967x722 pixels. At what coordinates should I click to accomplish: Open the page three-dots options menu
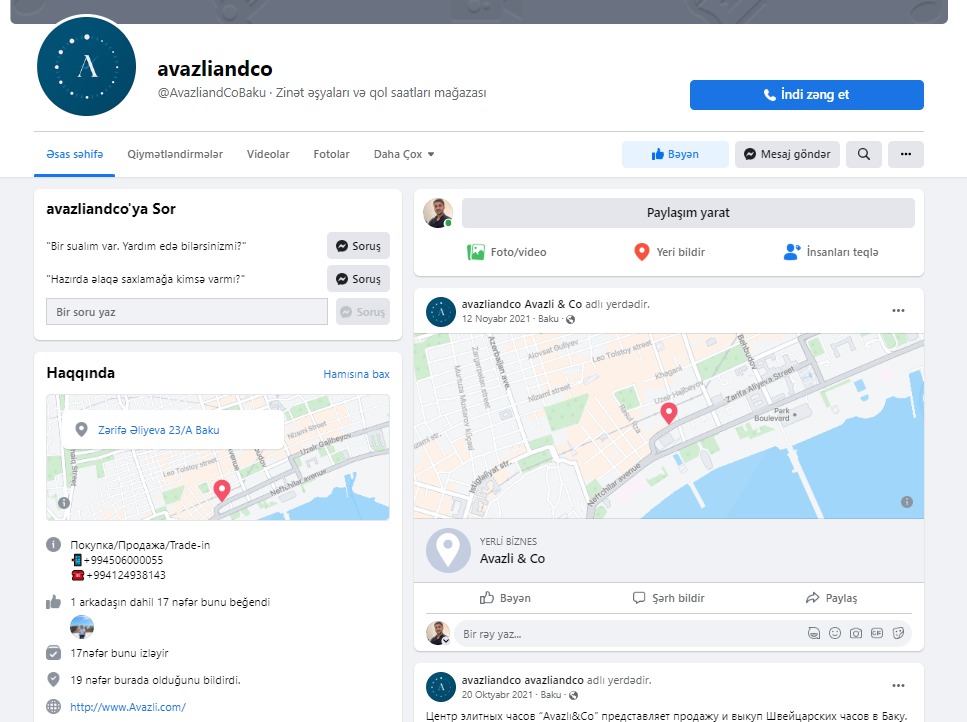(905, 154)
